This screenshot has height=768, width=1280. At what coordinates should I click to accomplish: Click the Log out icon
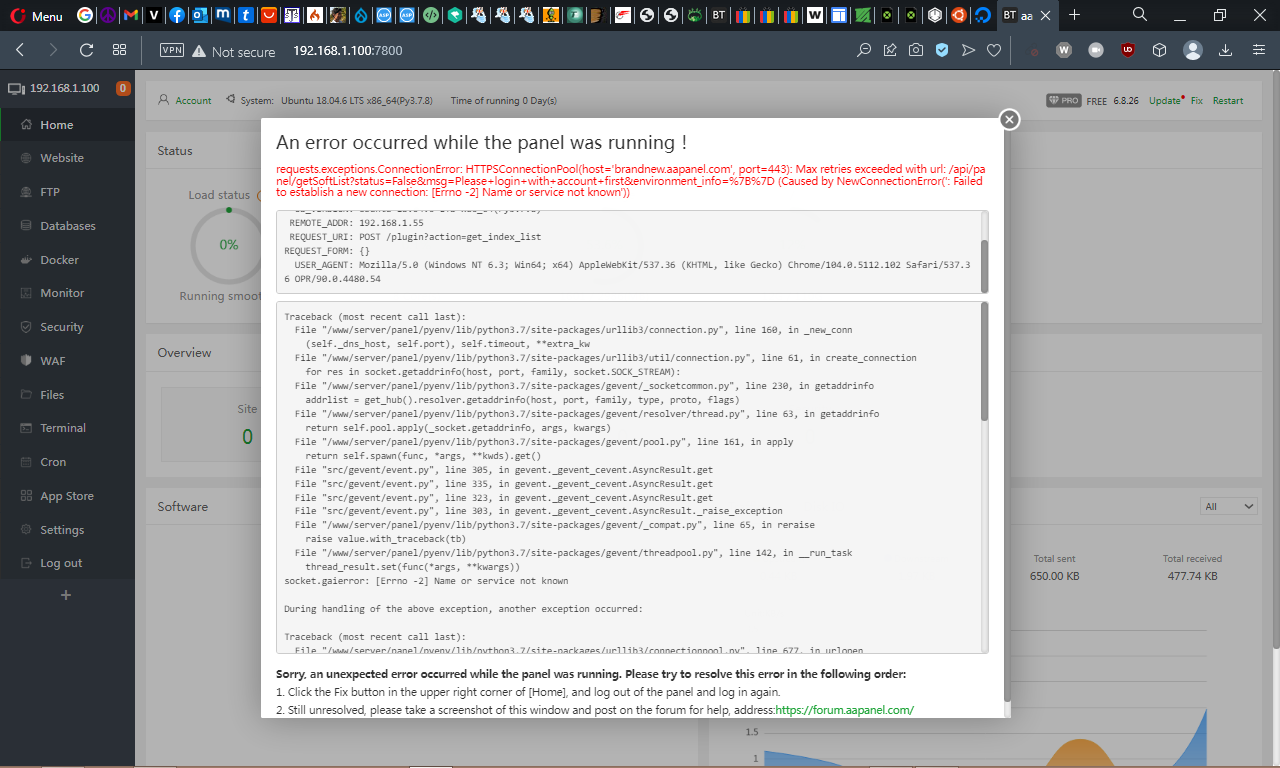pos(26,563)
